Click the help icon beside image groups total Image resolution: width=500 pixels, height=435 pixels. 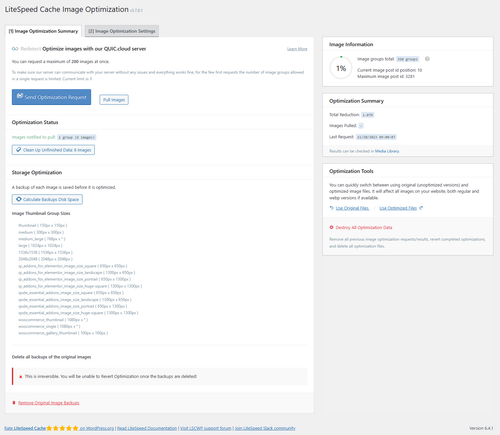point(427,59)
